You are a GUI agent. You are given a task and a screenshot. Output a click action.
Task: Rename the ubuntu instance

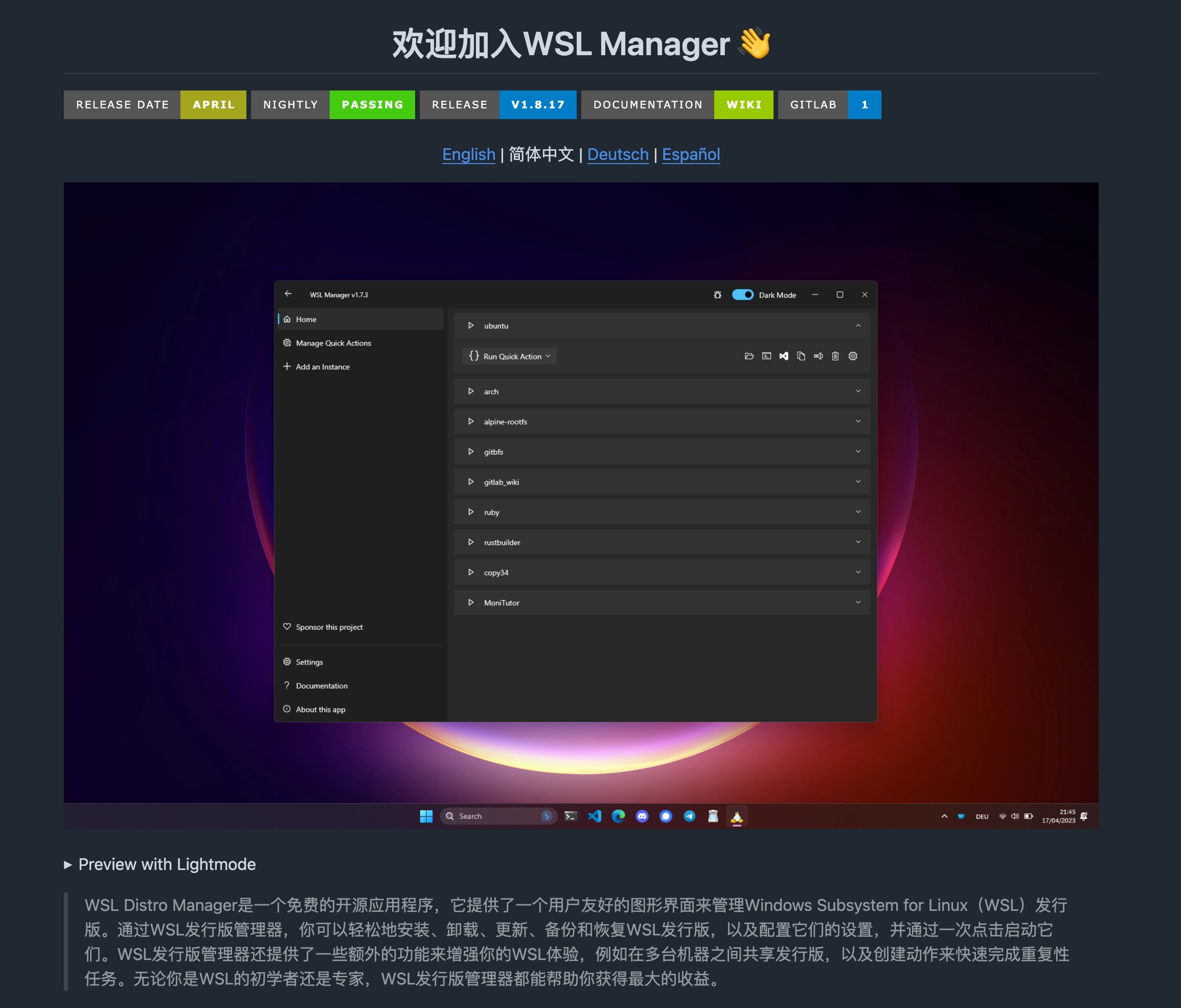[x=818, y=356]
